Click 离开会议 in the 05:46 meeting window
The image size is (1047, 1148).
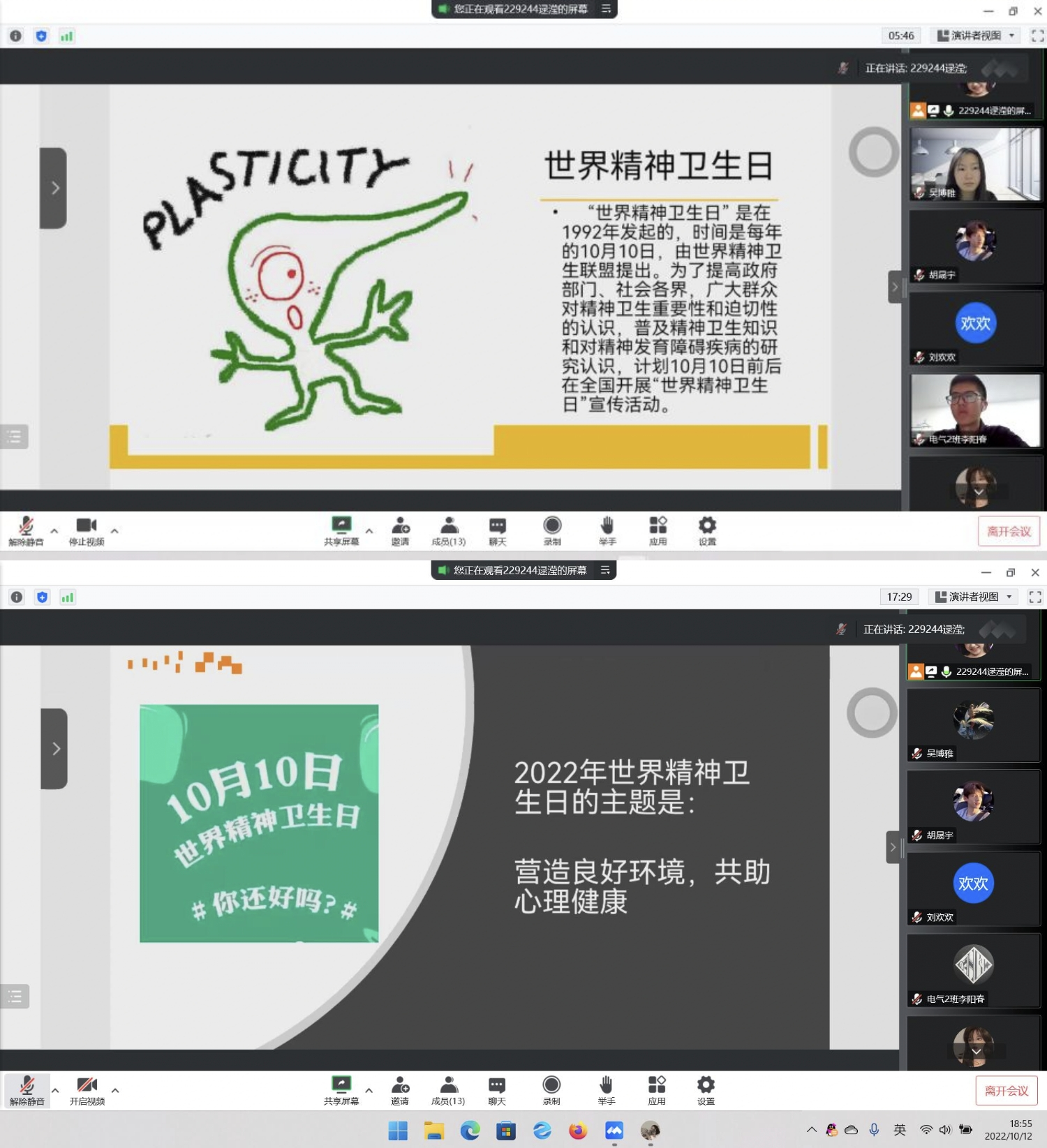[1009, 531]
